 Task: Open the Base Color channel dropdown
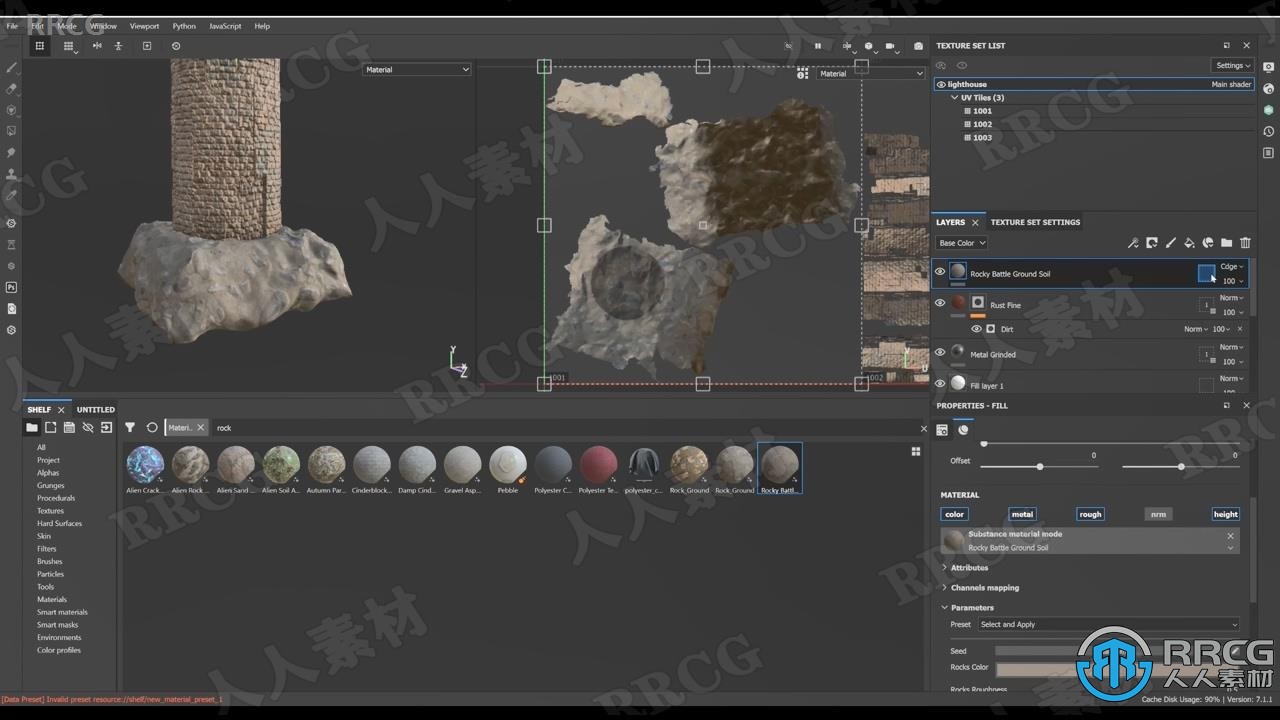962,243
